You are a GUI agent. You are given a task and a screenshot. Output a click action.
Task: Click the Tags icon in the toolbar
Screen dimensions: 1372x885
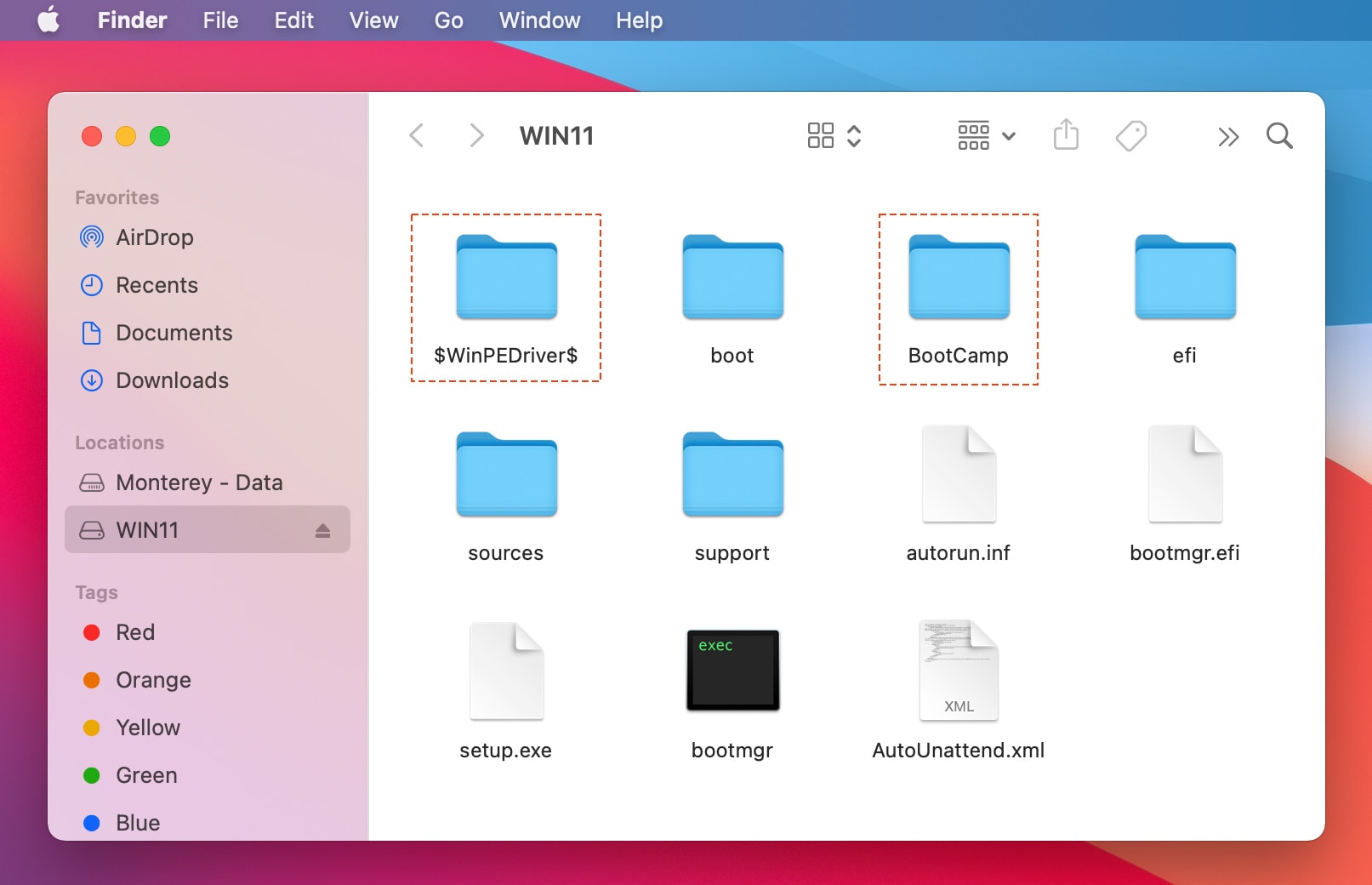coord(1130,135)
